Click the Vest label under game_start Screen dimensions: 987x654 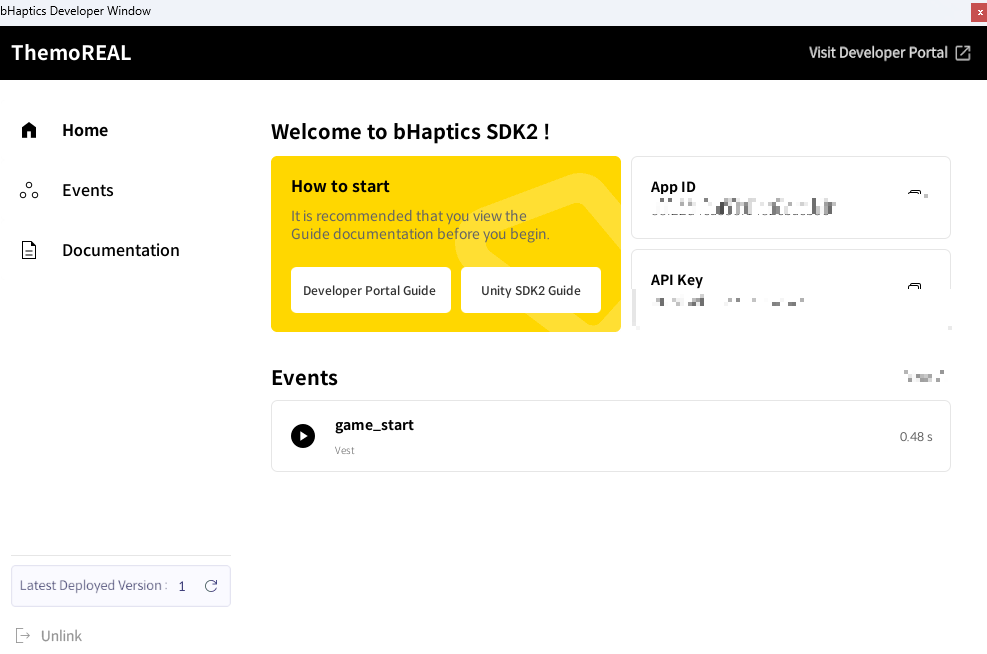344,451
